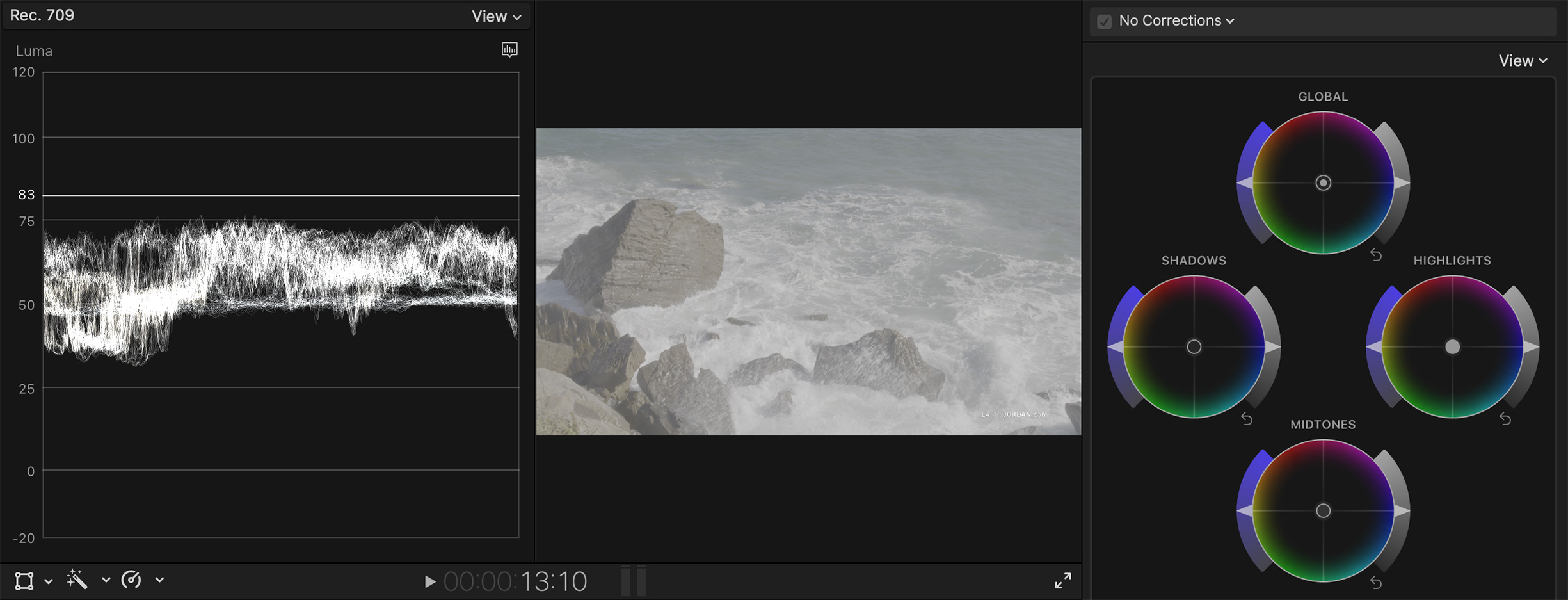Reset the Shadows color wheel

[1247, 419]
